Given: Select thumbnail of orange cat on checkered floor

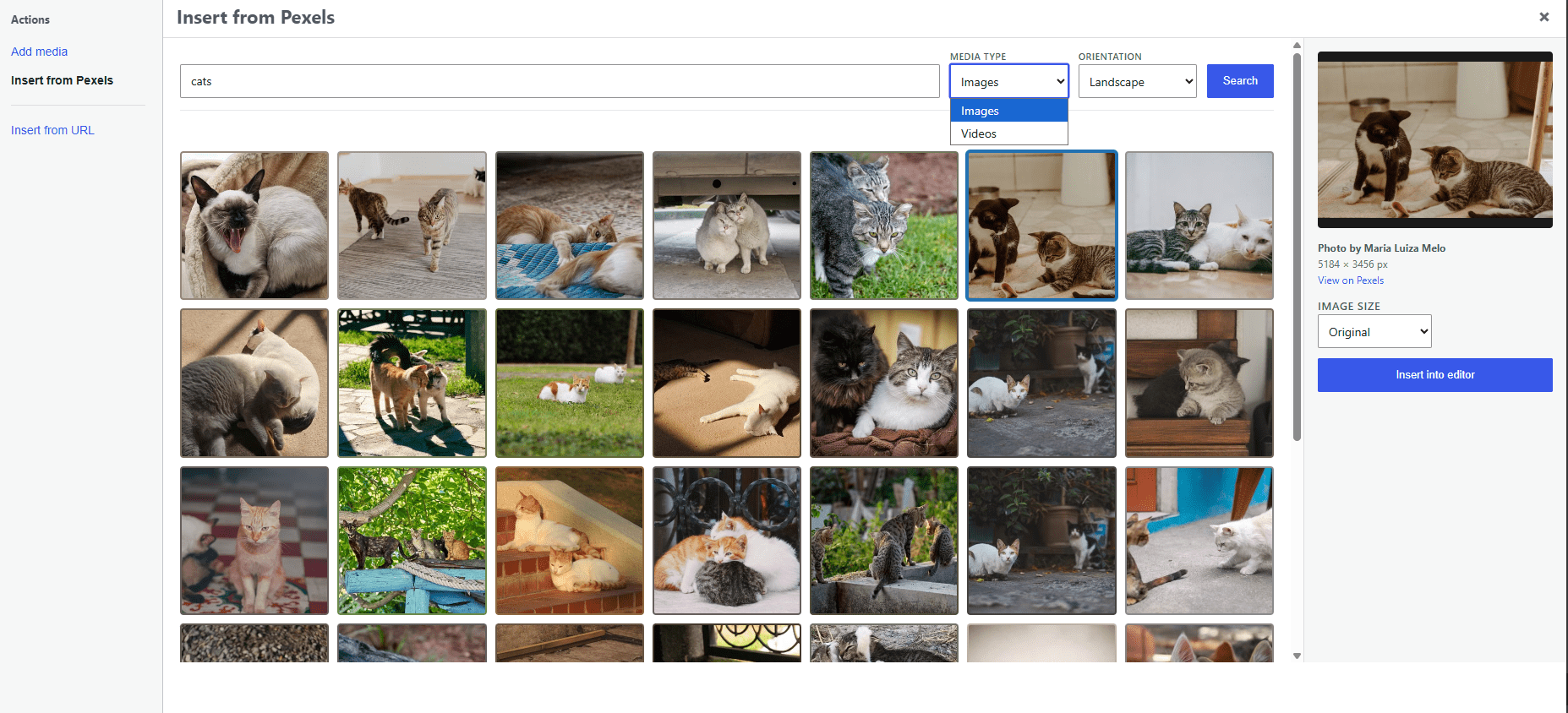Looking at the screenshot, I should pyautogui.click(x=254, y=541).
